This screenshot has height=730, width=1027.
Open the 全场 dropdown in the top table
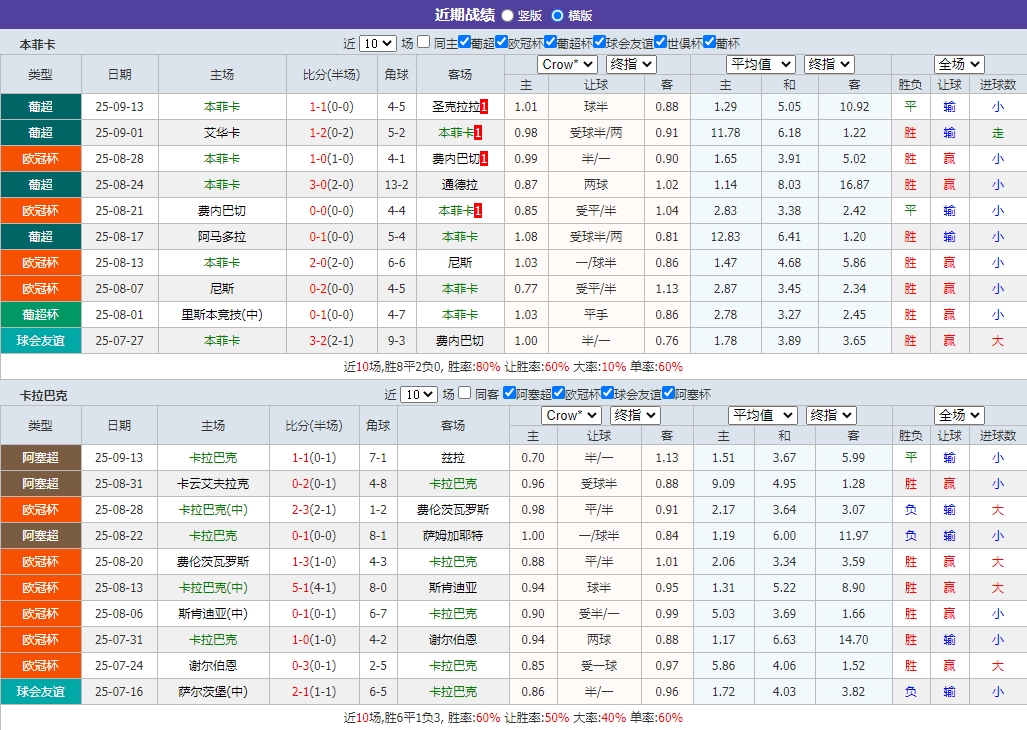pyautogui.click(x=957, y=63)
